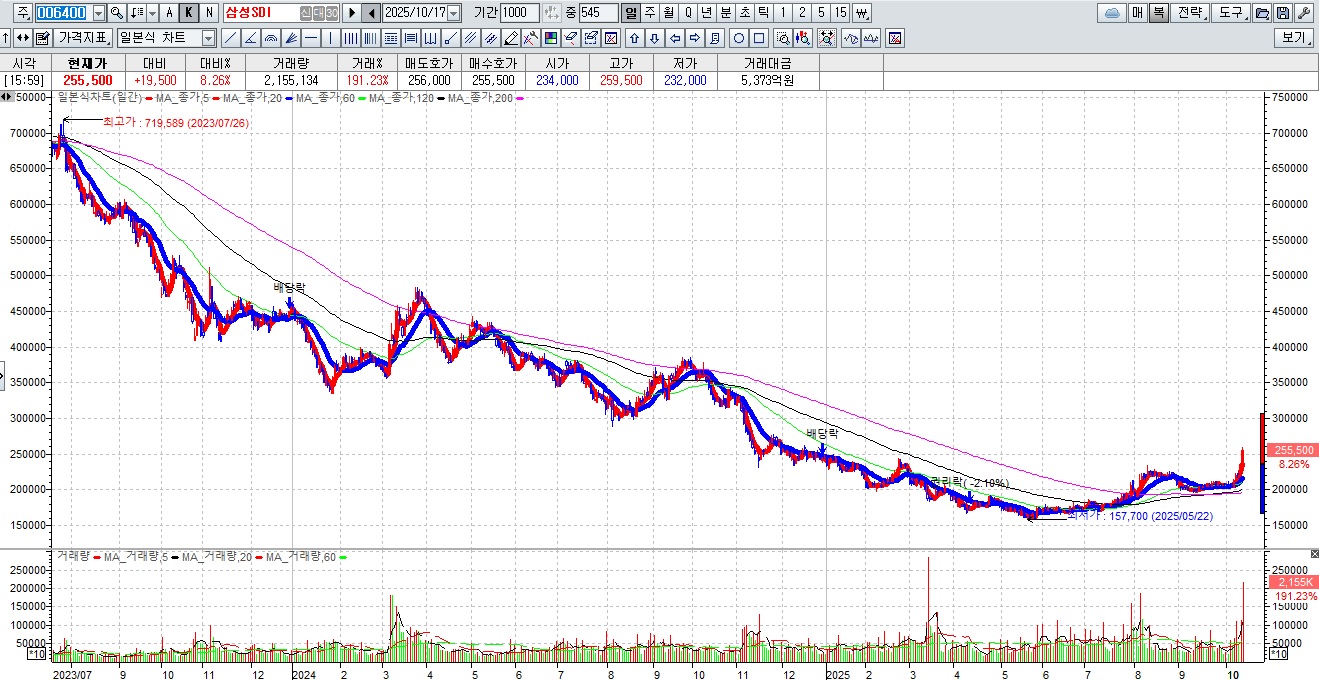Screen dimensions: 1319x680
Task: Open the 일본식 차트 chart type dropdown
Action: coord(208,38)
